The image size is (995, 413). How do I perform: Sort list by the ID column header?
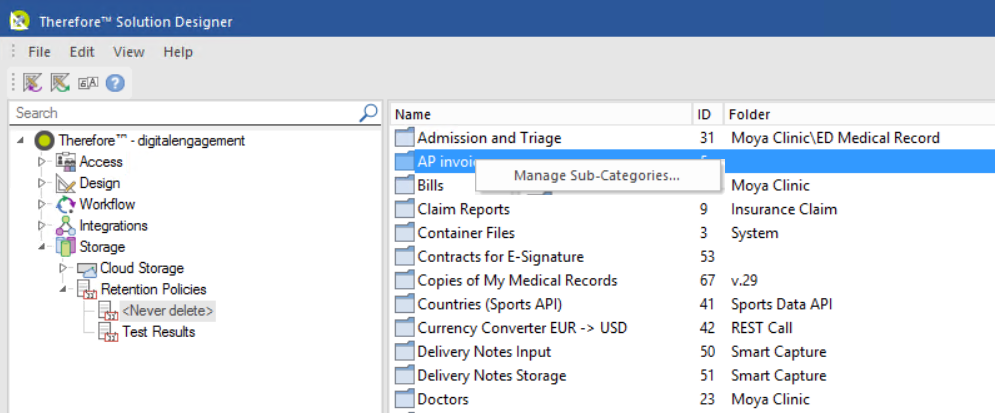[708, 114]
